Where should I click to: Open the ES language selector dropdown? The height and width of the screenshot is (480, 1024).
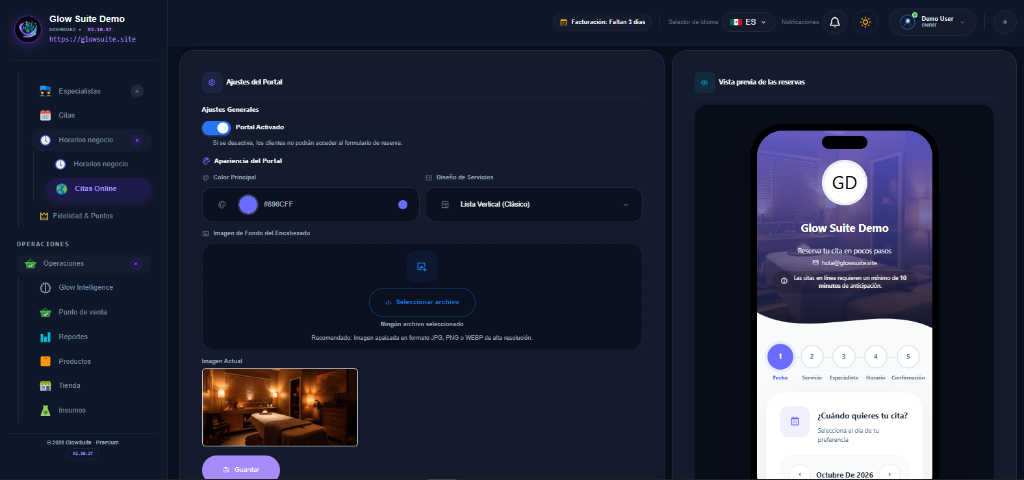[749, 22]
